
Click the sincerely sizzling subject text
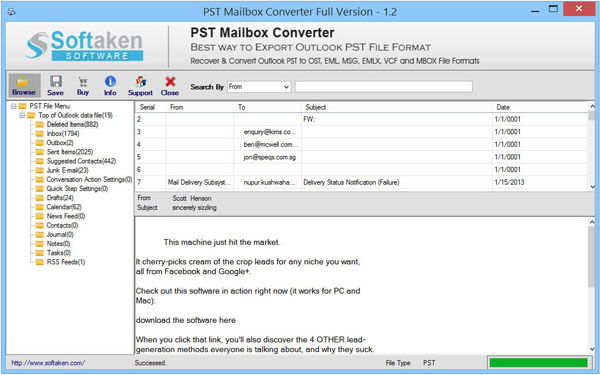point(194,207)
